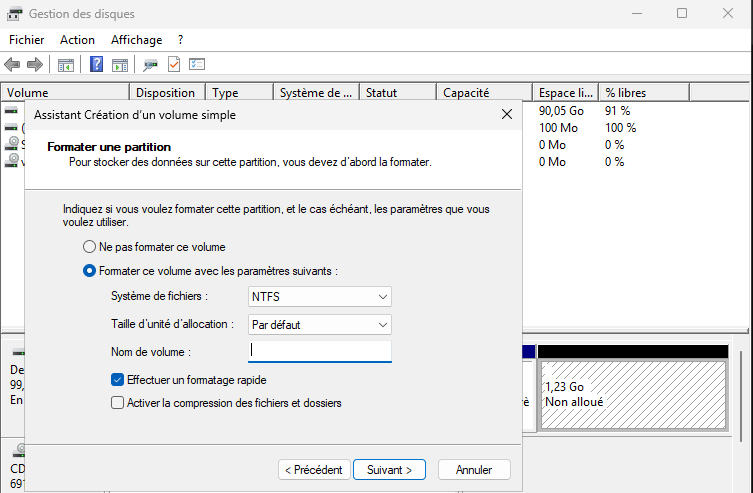This screenshot has height=493, width=753.
Task: Open the 'Système de fichiers' NTFS dropdown
Action: (x=319, y=297)
